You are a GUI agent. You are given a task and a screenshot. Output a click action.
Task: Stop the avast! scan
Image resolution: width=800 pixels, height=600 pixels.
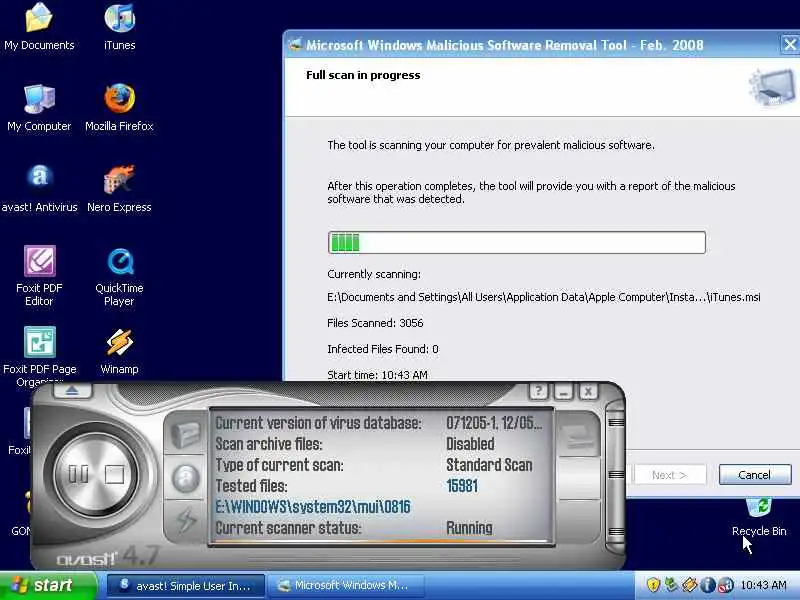pyautogui.click(x=114, y=474)
